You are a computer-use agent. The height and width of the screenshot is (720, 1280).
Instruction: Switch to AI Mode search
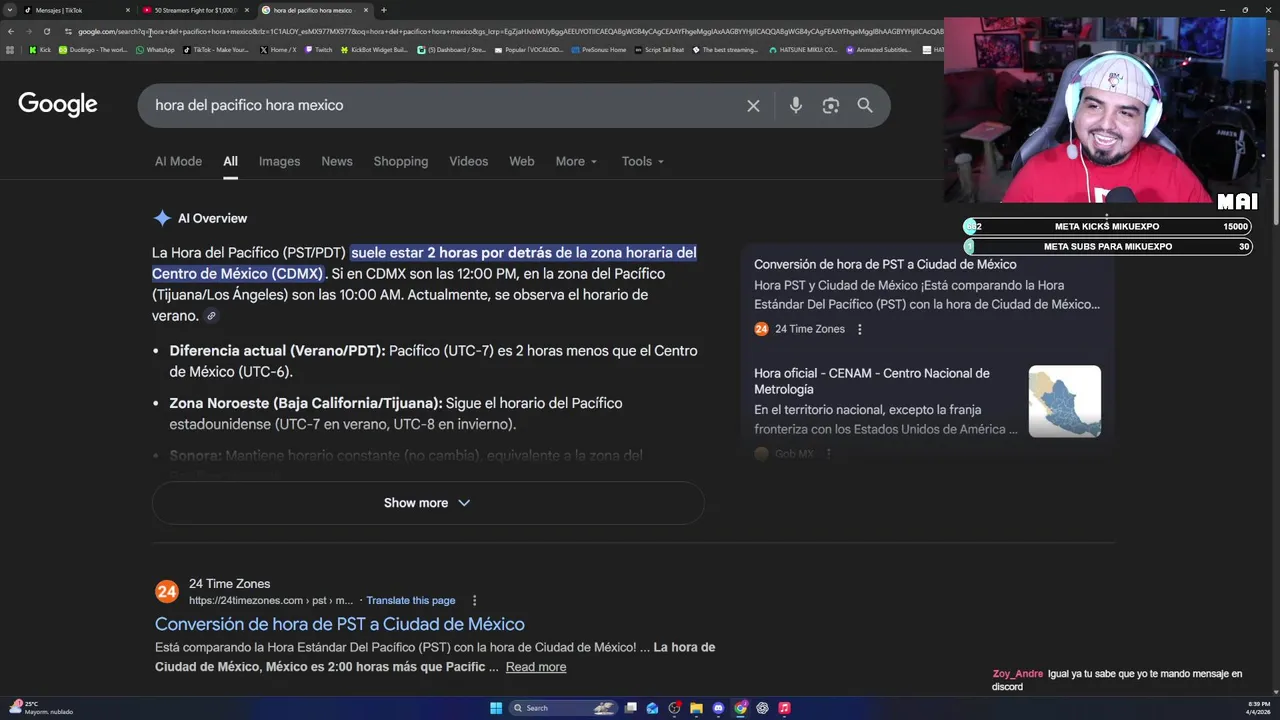(x=178, y=161)
